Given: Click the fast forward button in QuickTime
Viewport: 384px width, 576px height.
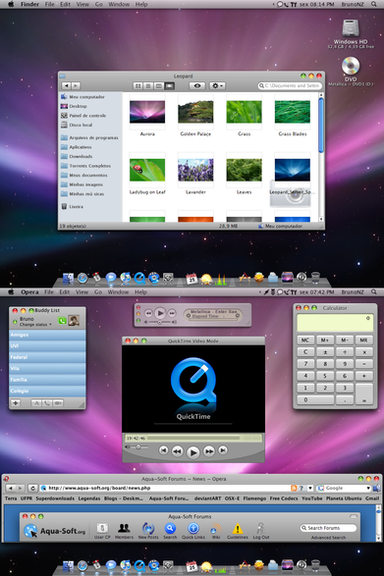Looking at the screenshot, I should click(209, 451).
